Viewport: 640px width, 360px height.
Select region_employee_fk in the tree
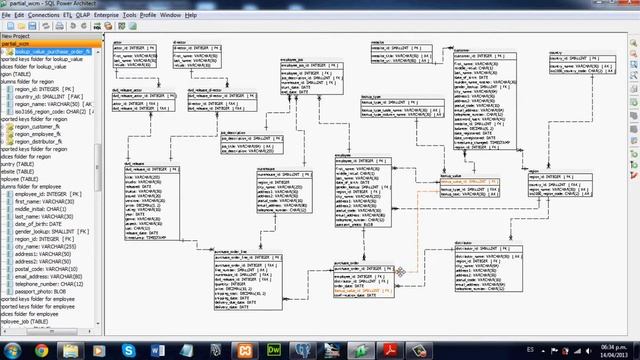click(x=38, y=134)
